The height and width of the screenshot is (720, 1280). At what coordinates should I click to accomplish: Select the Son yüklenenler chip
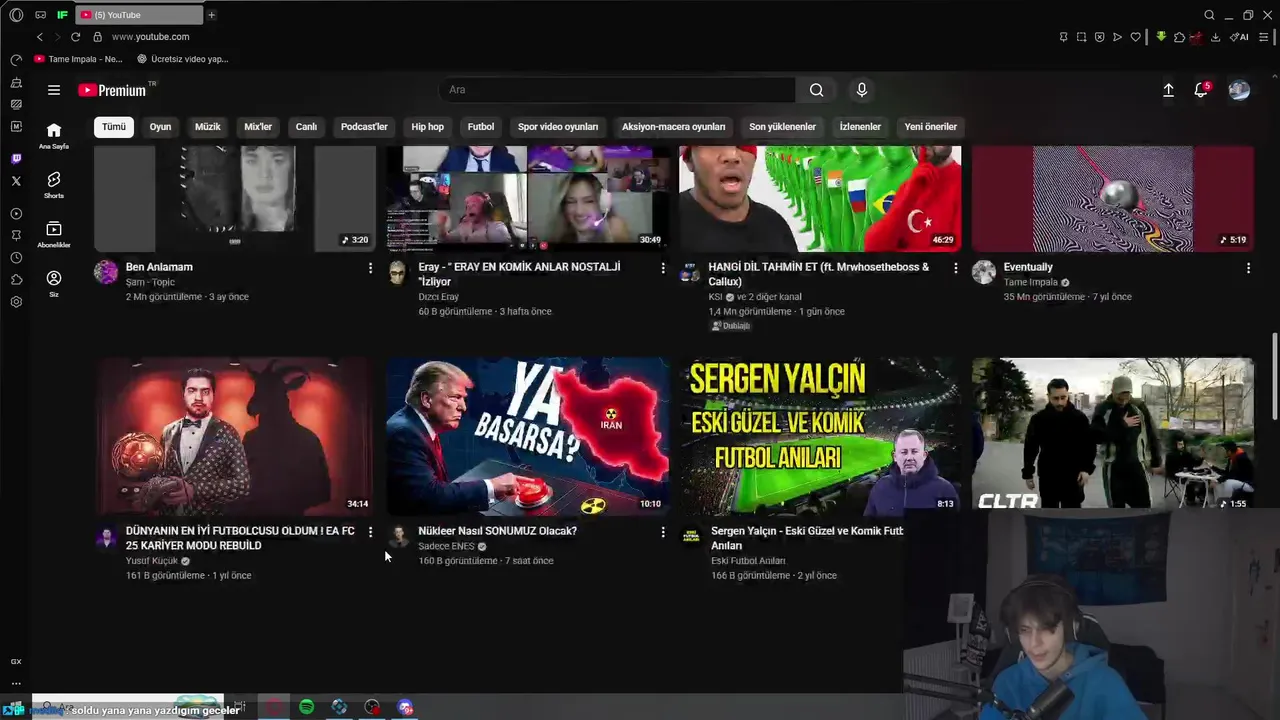pyautogui.click(x=782, y=127)
